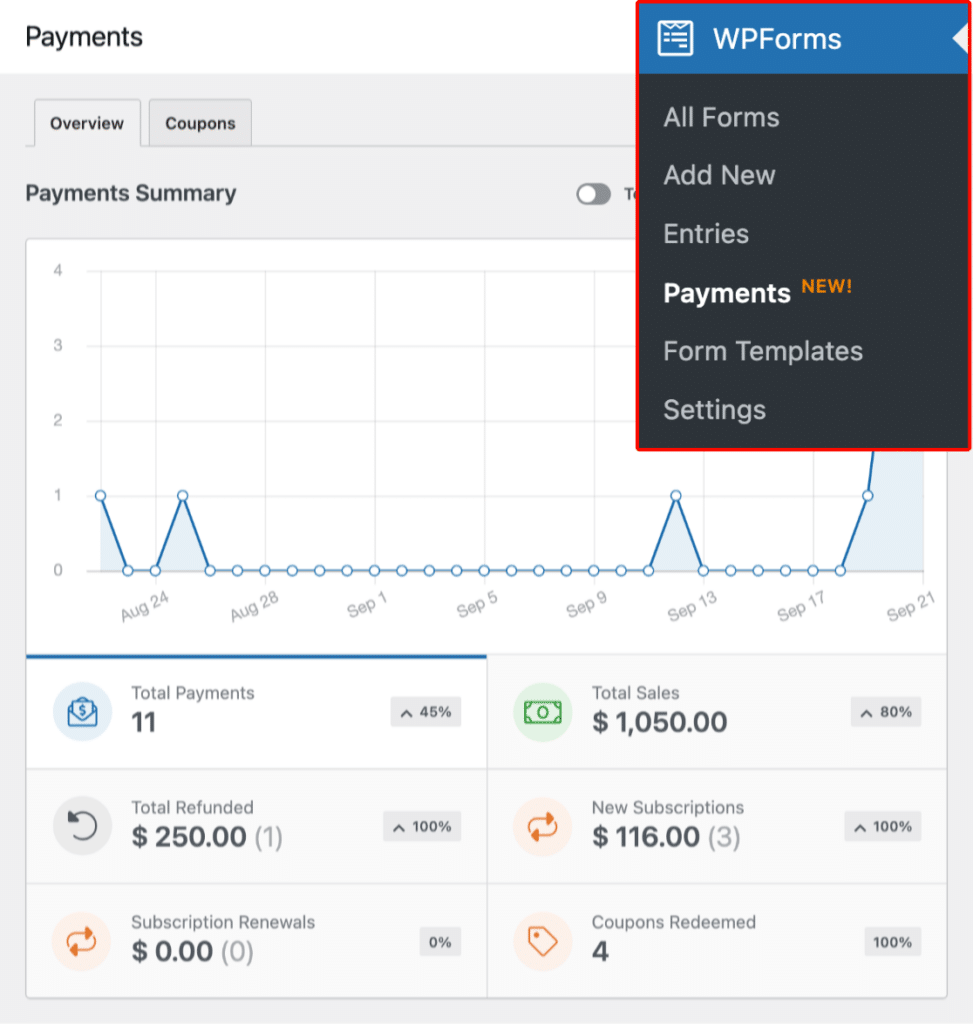Viewport: 973px width, 1024px height.
Task: Select the Payments menu item marked NEW
Action: click(727, 293)
